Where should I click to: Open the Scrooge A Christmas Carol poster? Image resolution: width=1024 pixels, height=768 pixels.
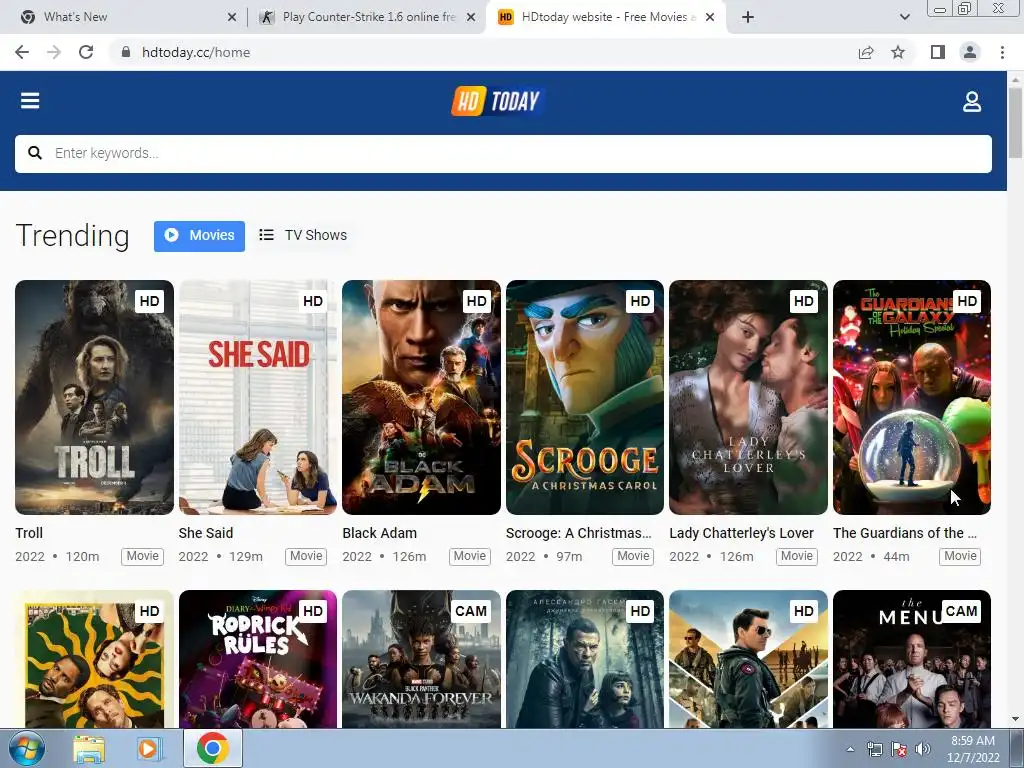(x=585, y=397)
